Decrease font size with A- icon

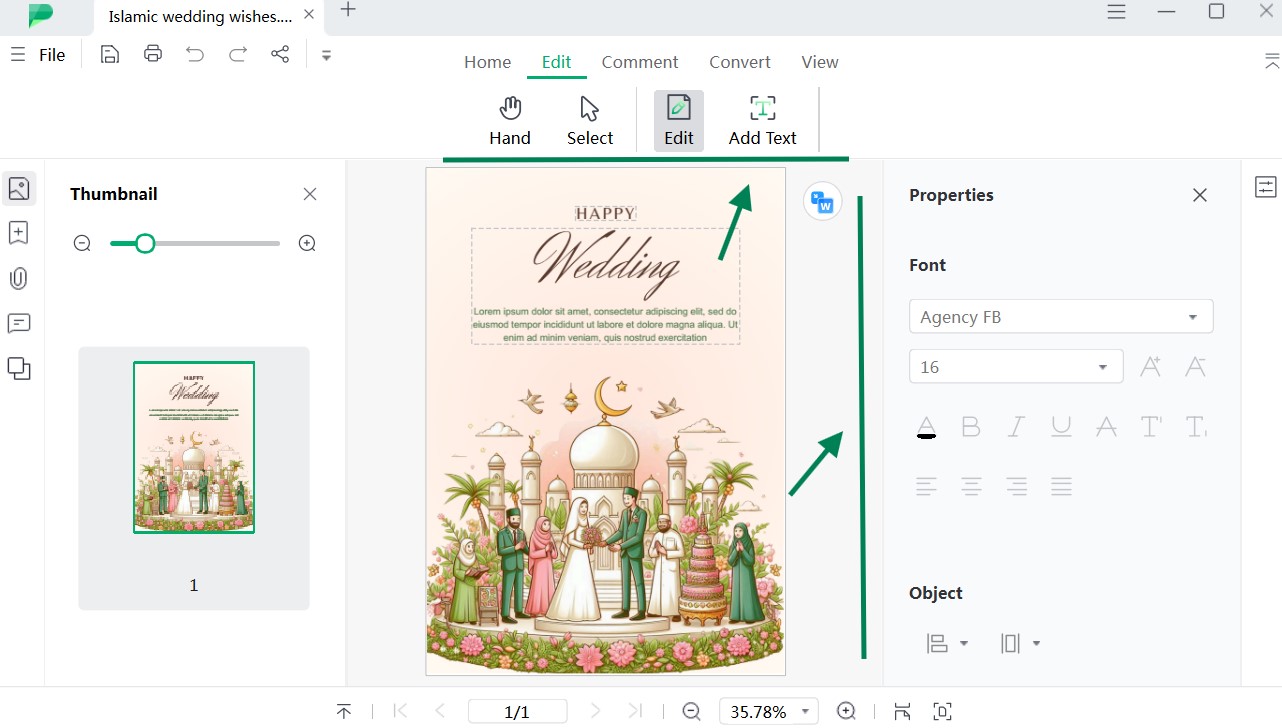tap(1195, 367)
